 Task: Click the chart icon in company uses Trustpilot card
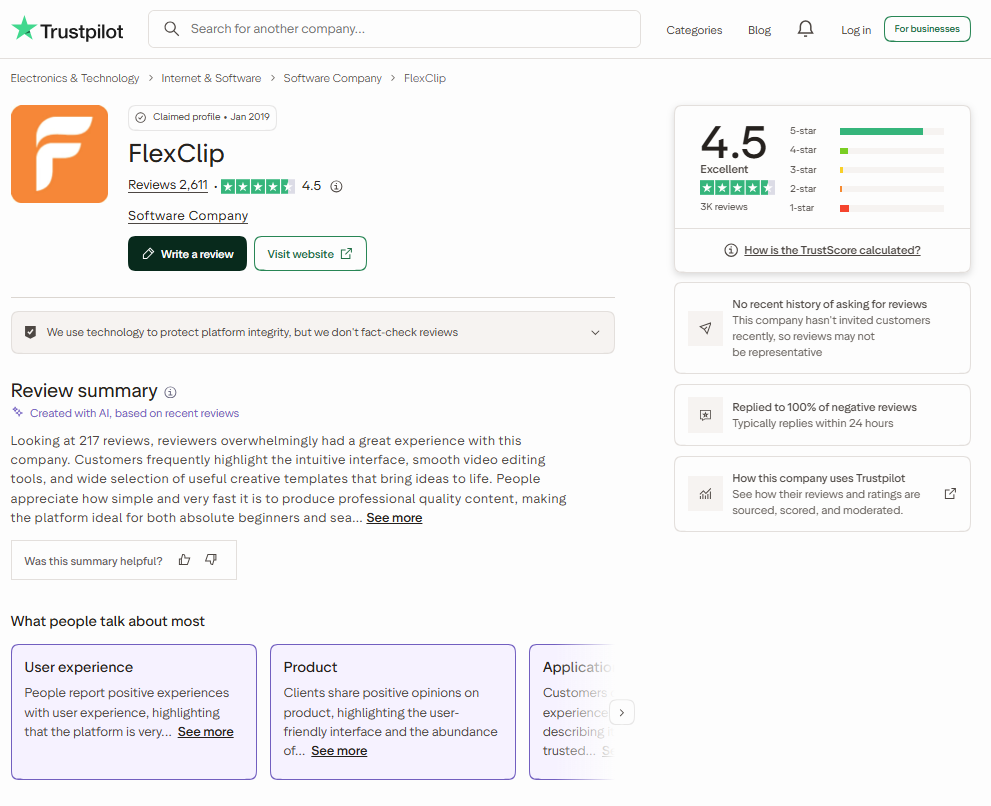tap(705, 494)
